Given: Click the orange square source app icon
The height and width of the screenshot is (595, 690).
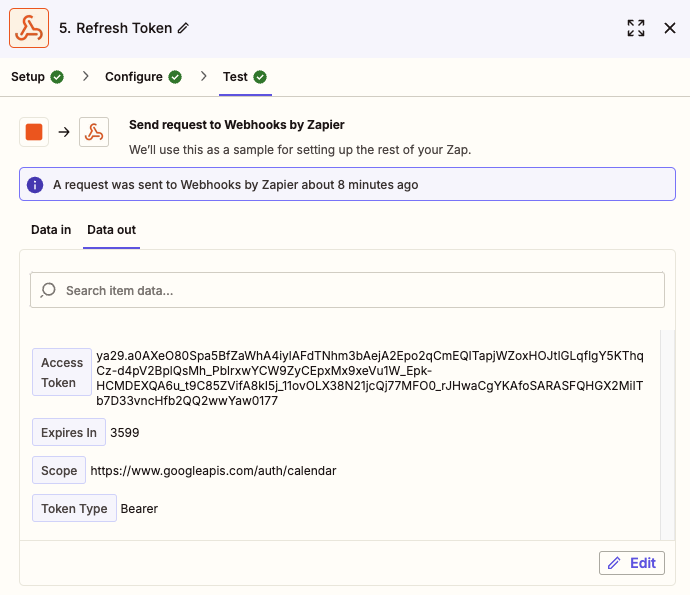Looking at the screenshot, I should (34, 132).
